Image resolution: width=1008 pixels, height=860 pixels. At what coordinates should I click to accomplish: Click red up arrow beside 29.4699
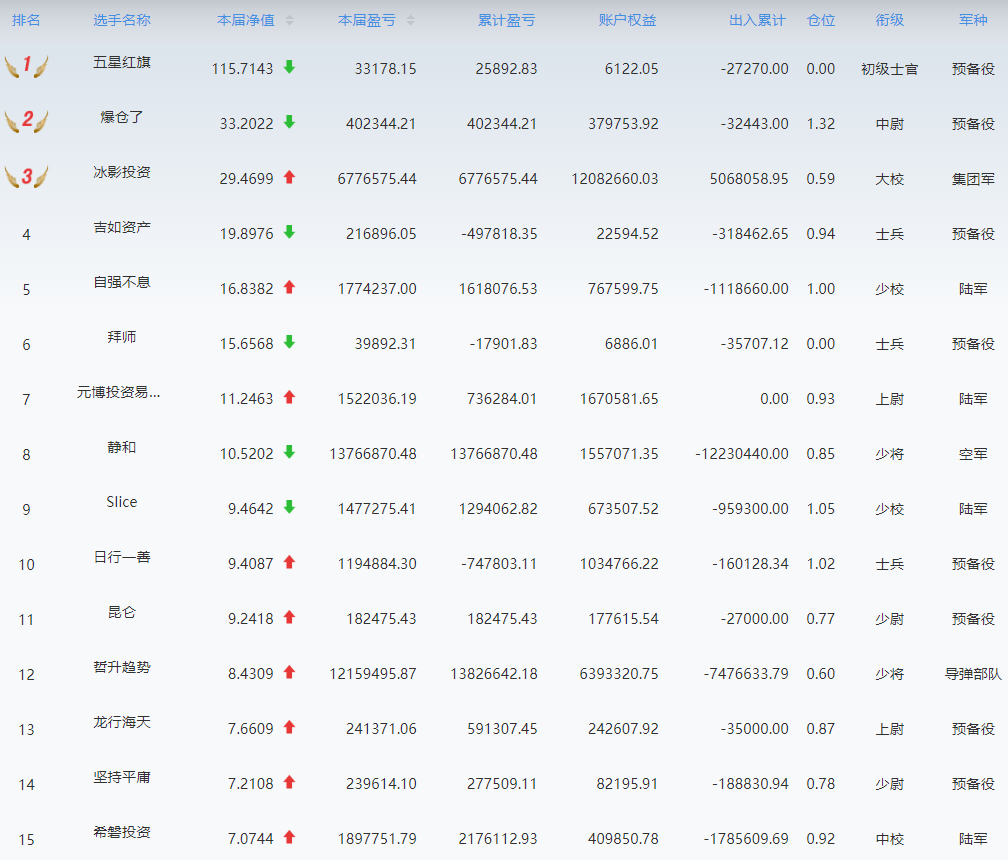pos(289,177)
